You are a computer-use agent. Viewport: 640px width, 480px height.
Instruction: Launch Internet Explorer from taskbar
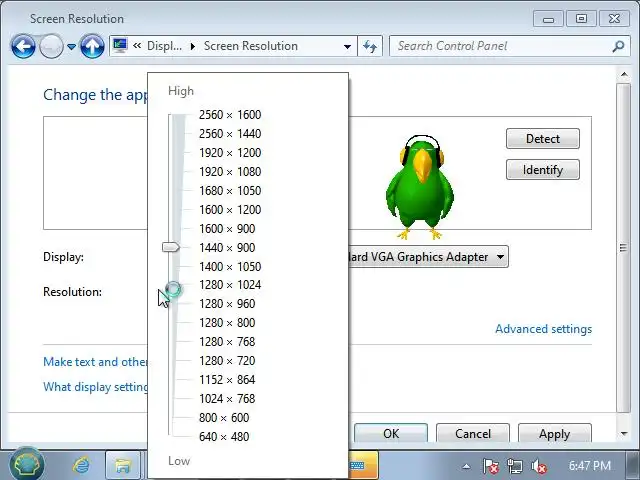click(81, 465)
